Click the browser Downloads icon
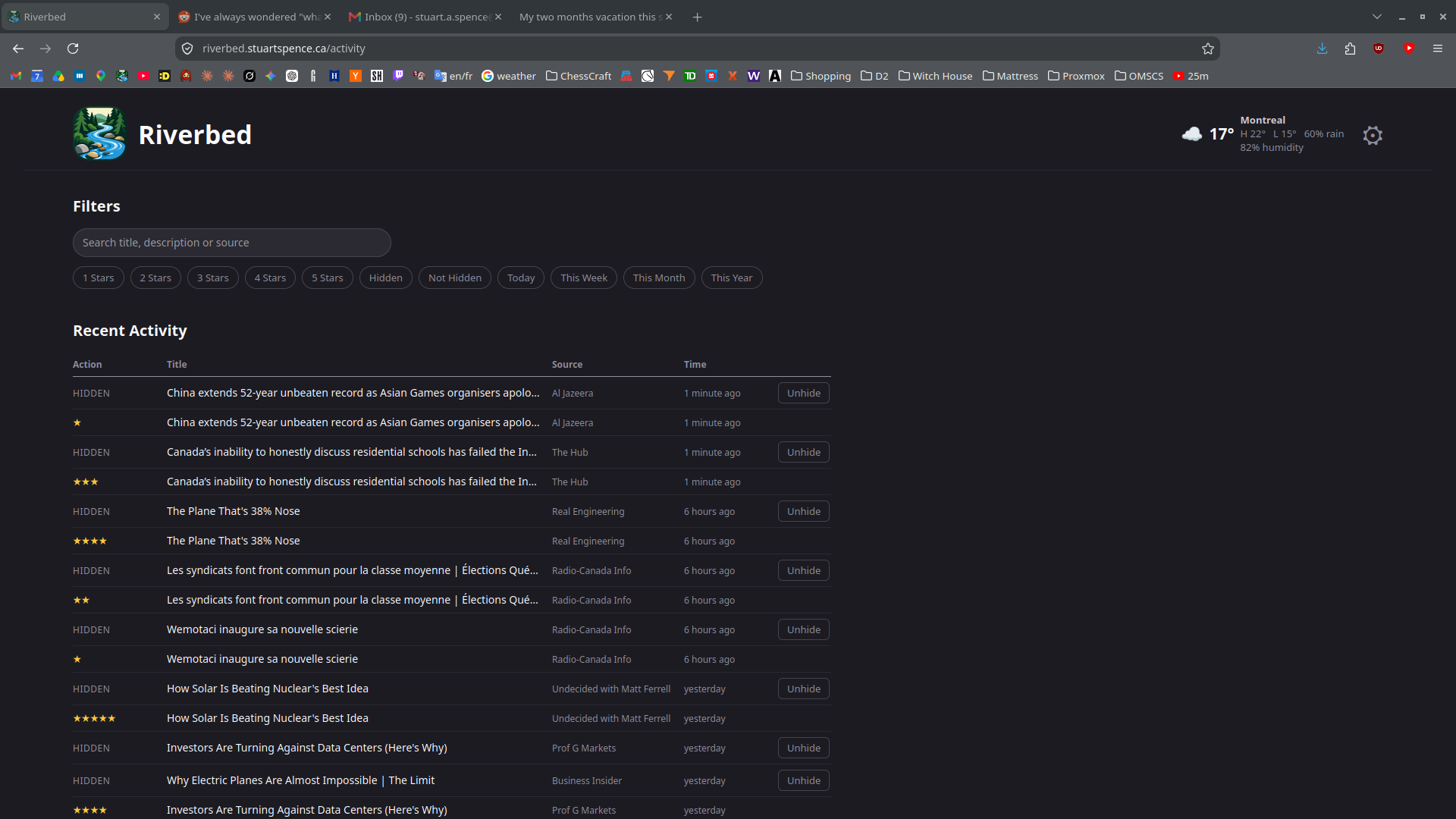The width and height of the screenshot is (1456, 819). click(1322, 49)
